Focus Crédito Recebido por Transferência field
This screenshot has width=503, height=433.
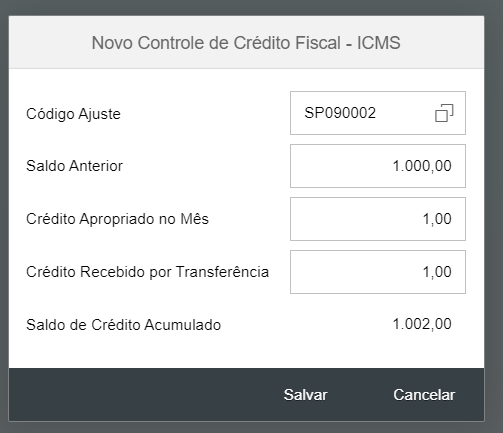[x=378, y=272]
